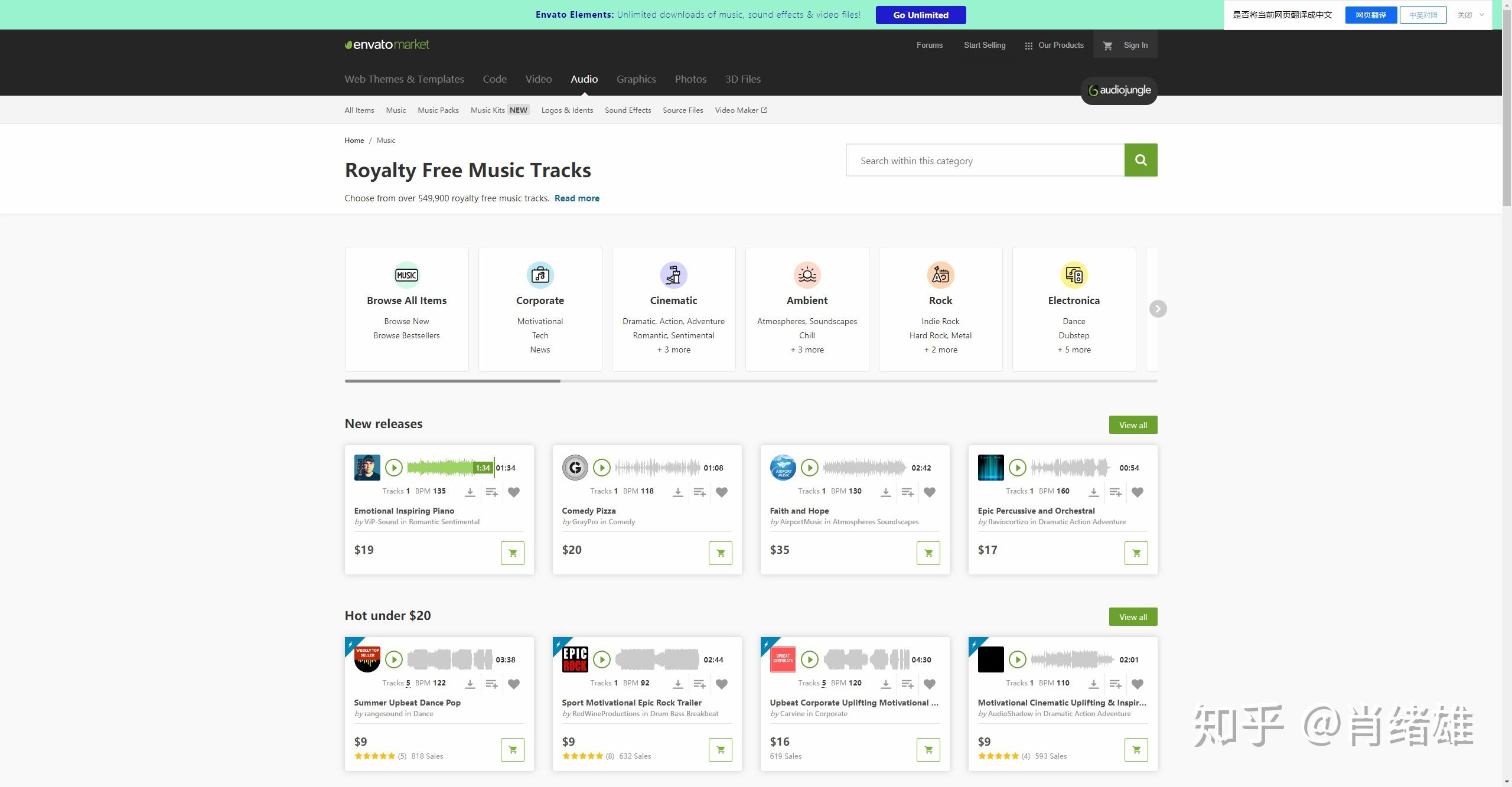Open Logos & Idents submenu item
Image resolution: width=1512 pixels, height=787 pixels.
click(567, 110)
